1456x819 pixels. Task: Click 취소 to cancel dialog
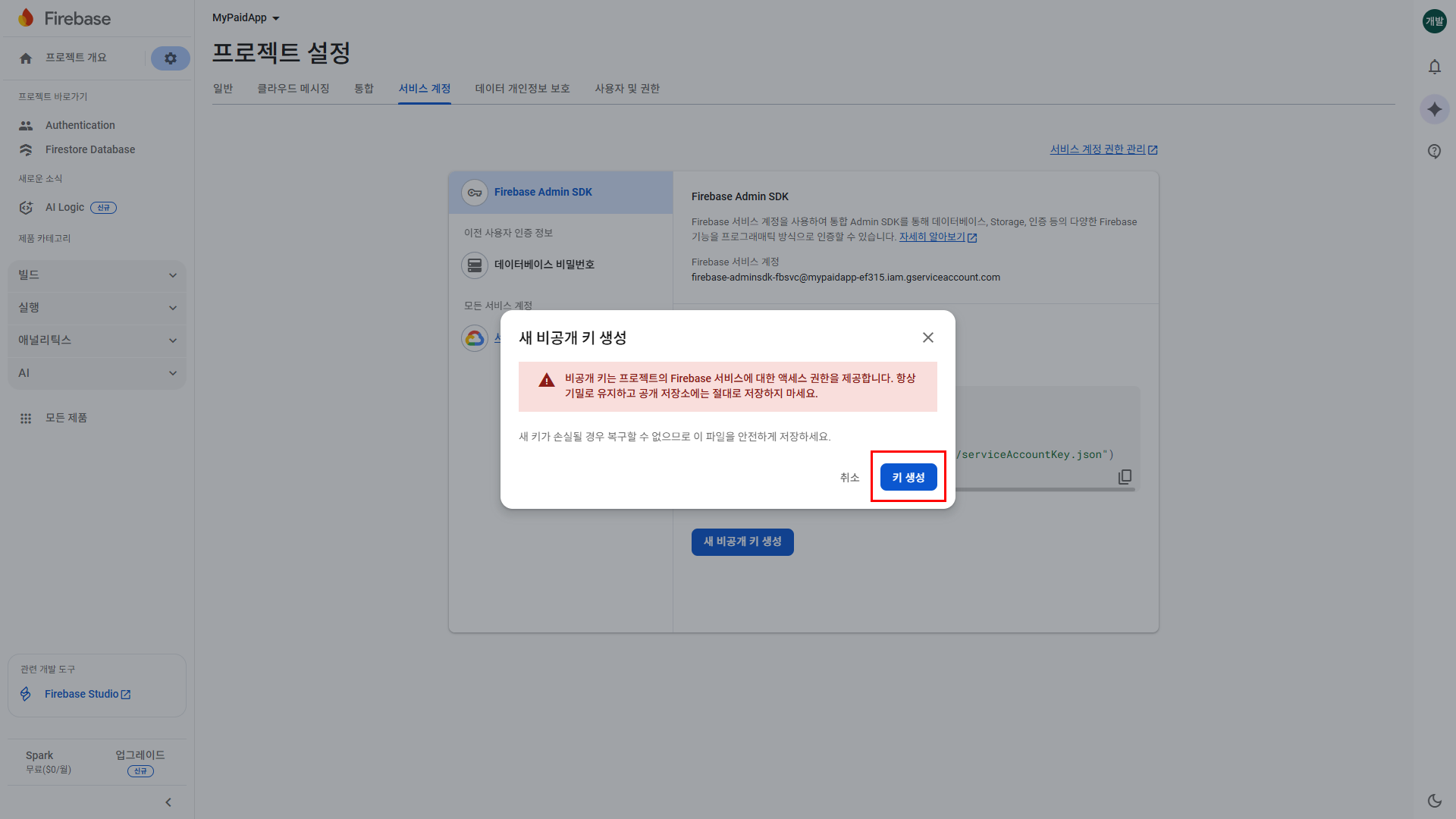(849, 477)
